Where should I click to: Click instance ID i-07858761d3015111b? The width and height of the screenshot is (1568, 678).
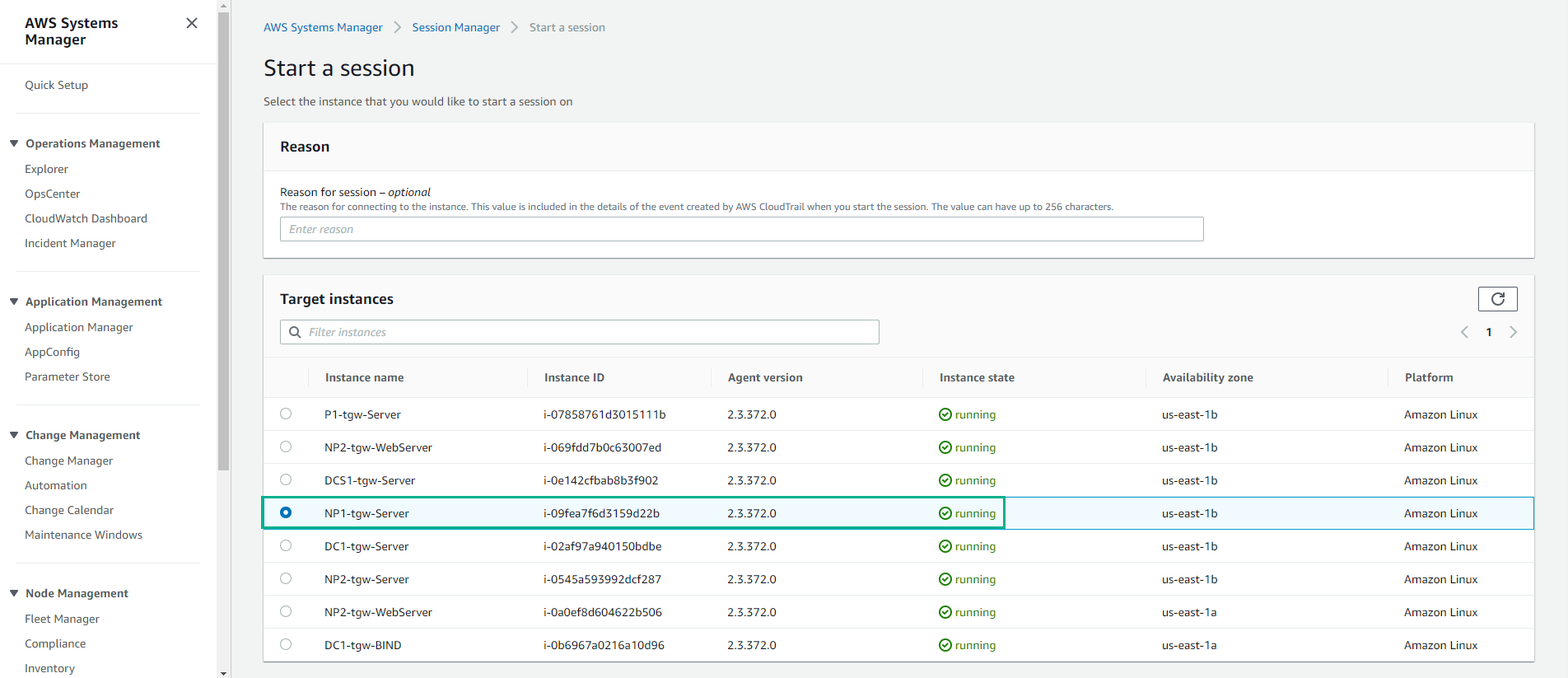click(x=604, y=414)
